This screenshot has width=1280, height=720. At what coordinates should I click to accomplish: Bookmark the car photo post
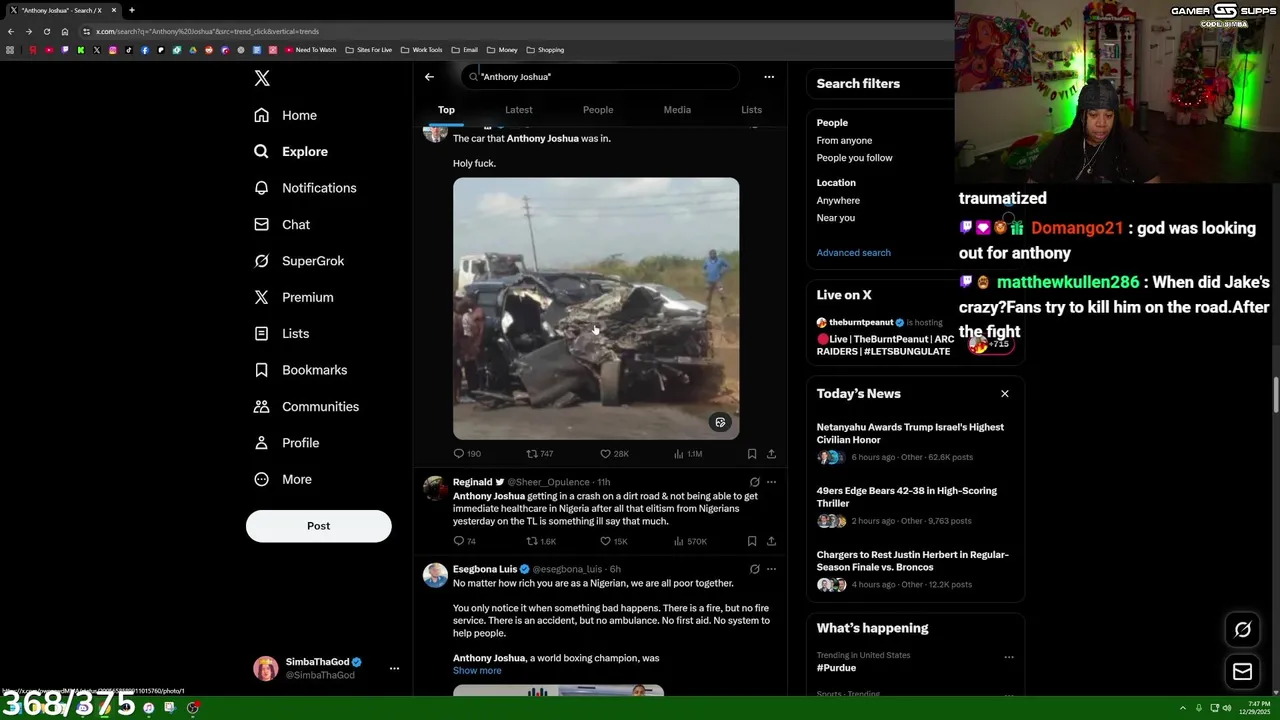coord(752,454)
